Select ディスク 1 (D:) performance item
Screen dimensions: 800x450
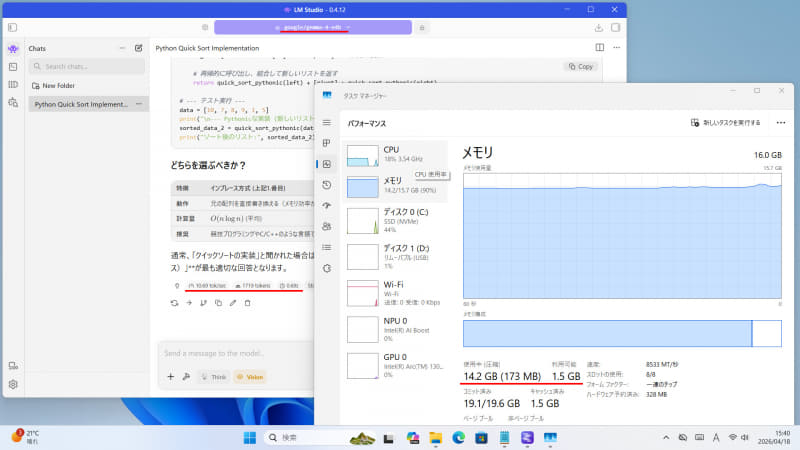(x=396, y=257)
